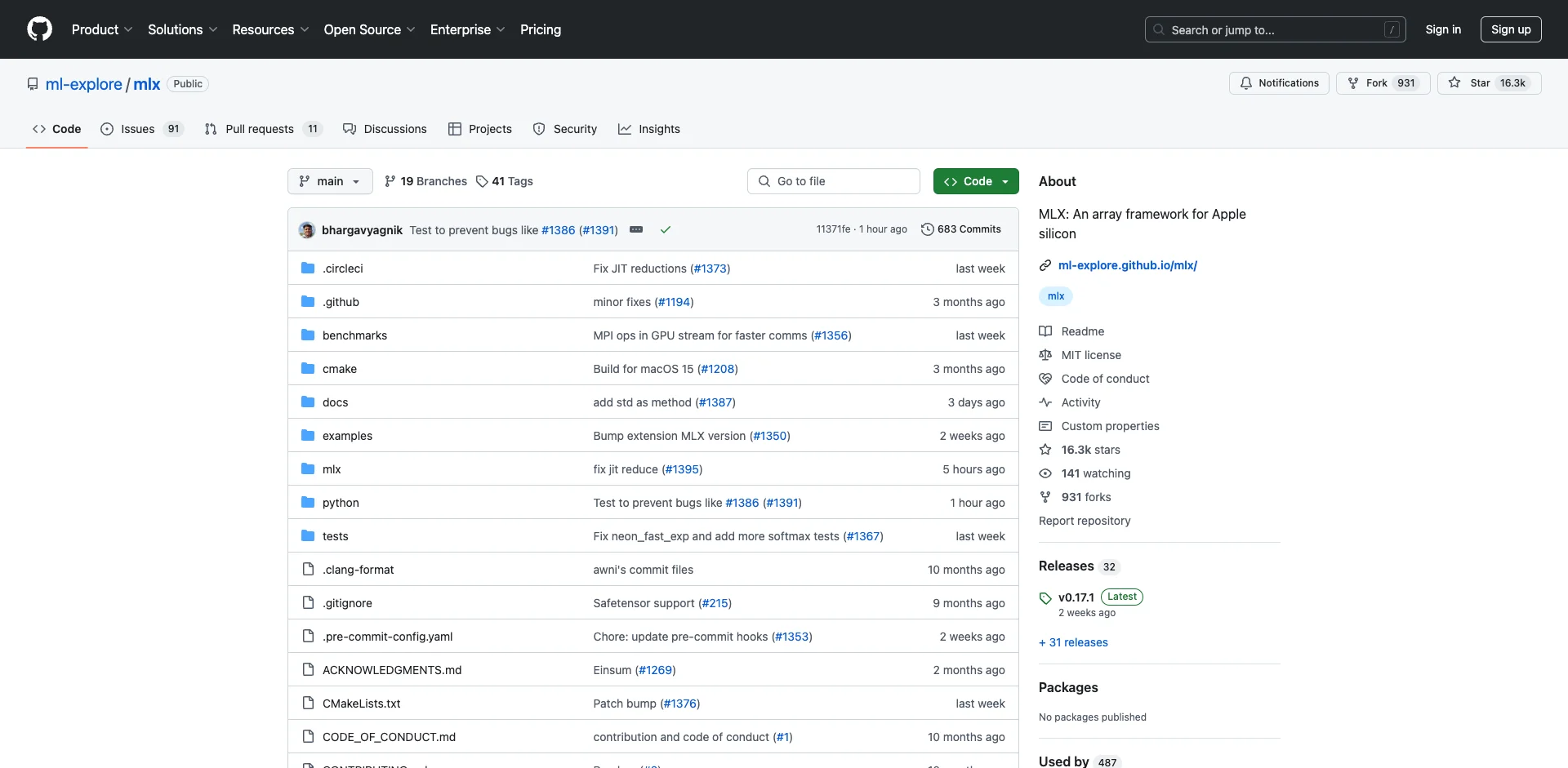The height and width of the screenshot is (768, 1568).
Task: Click bhargavyagnik's avatar image
Action: tap(307, 230)
